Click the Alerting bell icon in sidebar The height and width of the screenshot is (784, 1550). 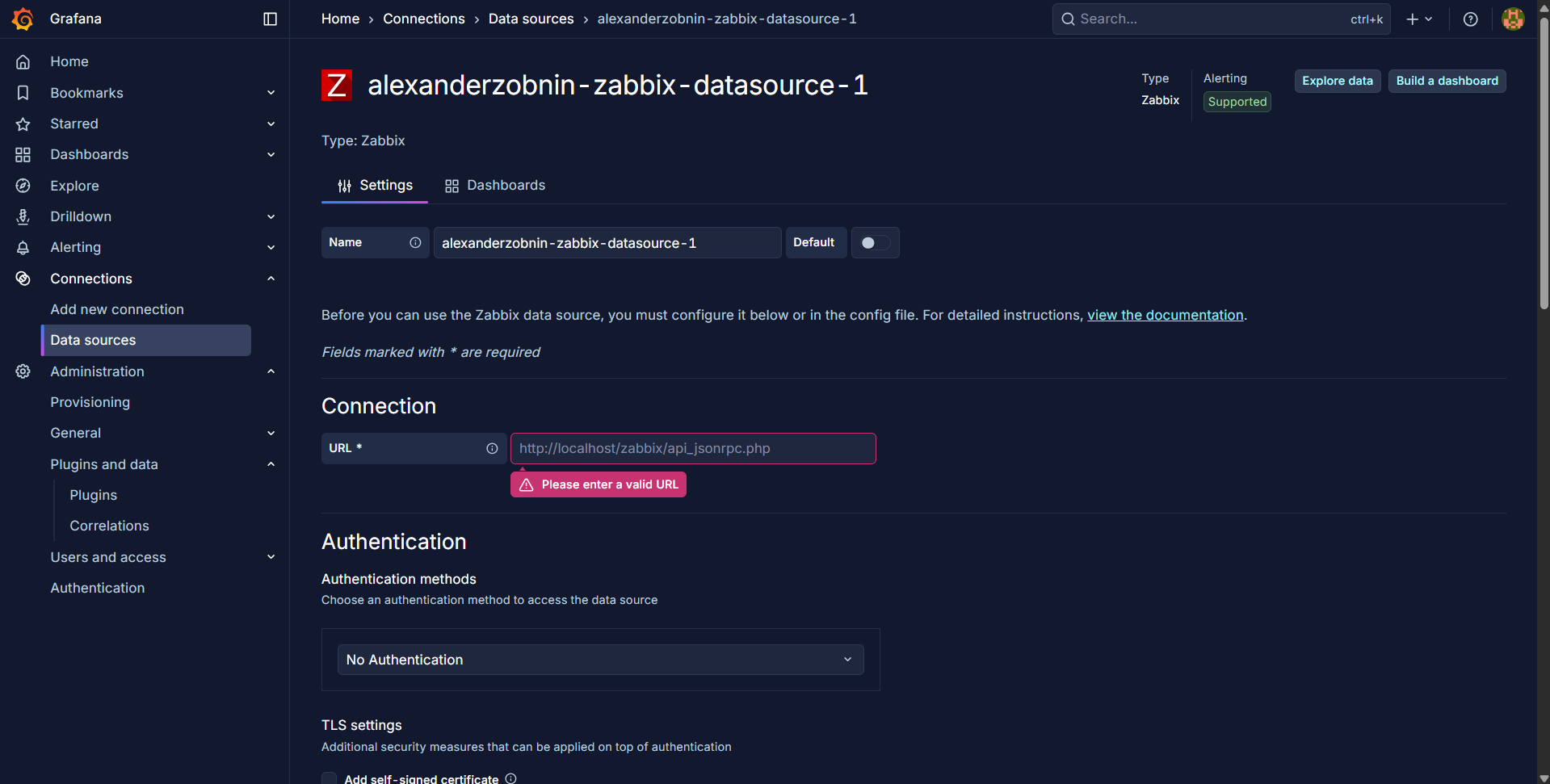23,247
